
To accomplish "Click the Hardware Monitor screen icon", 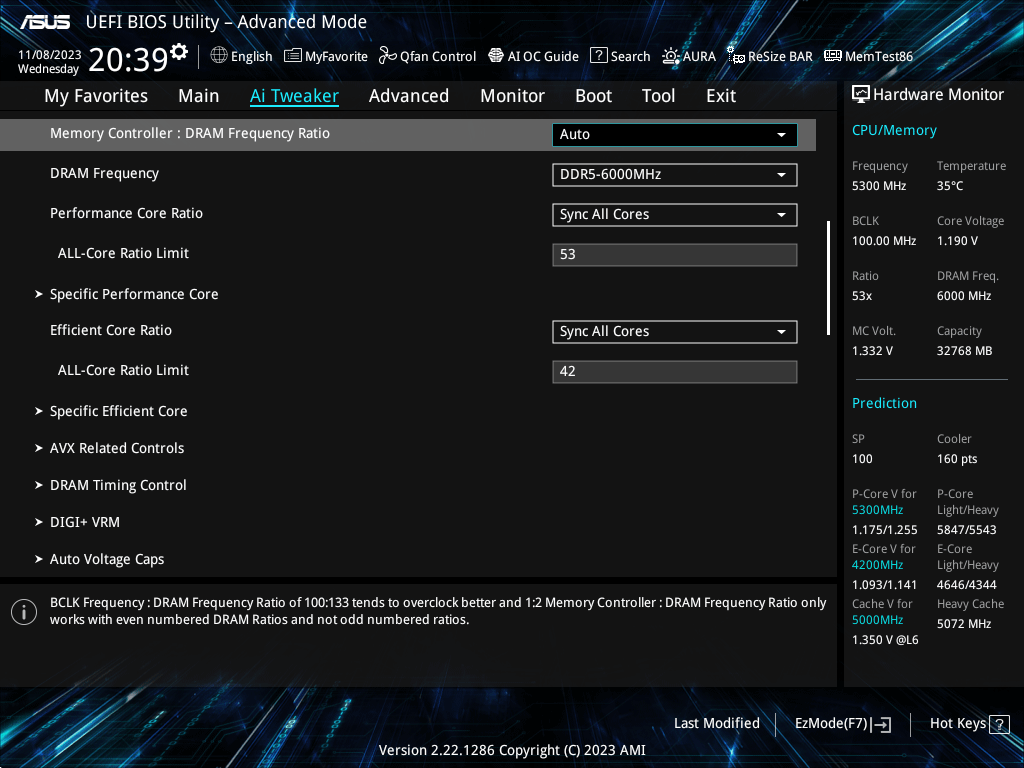I will point(861,95).
